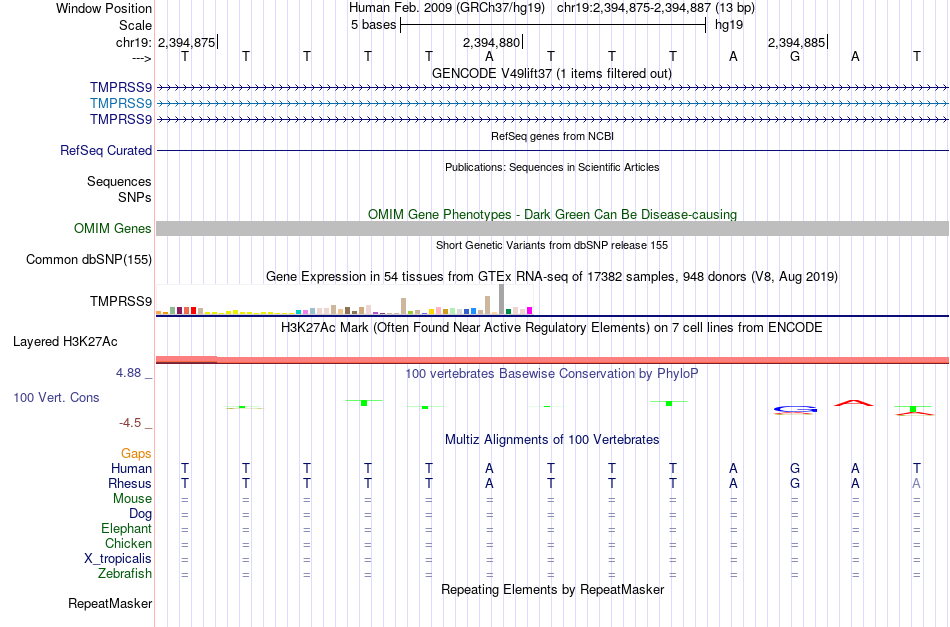Select the Sequences publications track label
This screenshot has height=627, width=950.
tap(119, 182)
